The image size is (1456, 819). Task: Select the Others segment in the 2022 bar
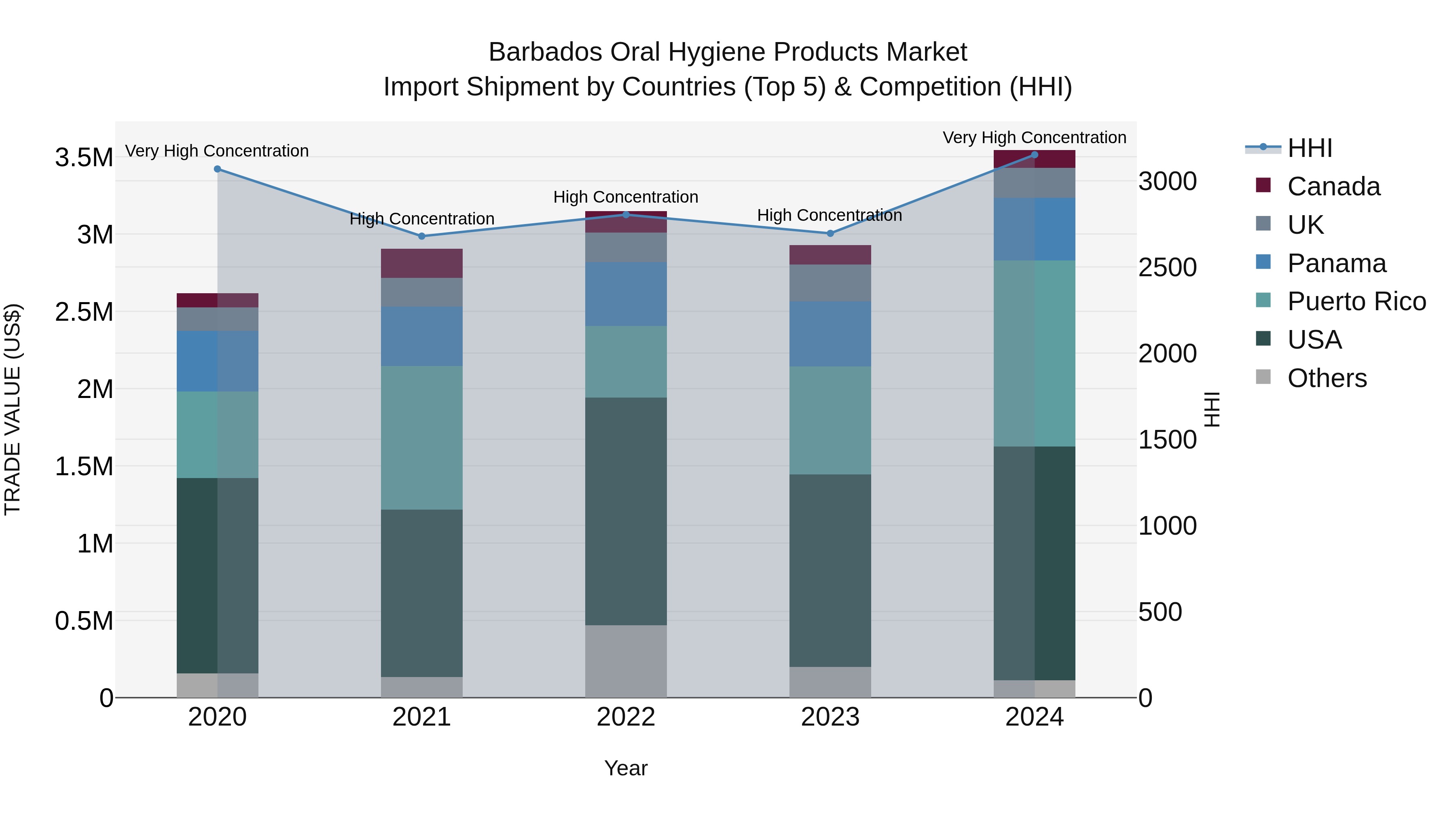coord(626,661)
